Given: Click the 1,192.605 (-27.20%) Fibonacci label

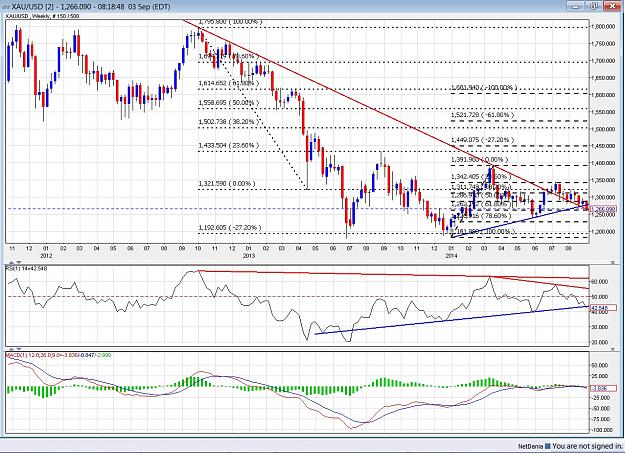Looking at the screenshot, I should point(230,227).
